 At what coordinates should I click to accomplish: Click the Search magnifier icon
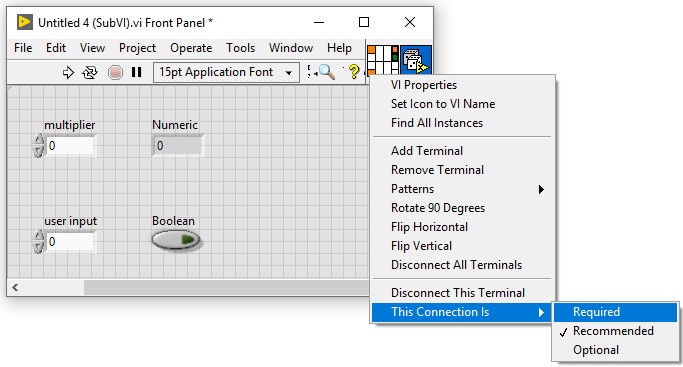tap(327, 72)
